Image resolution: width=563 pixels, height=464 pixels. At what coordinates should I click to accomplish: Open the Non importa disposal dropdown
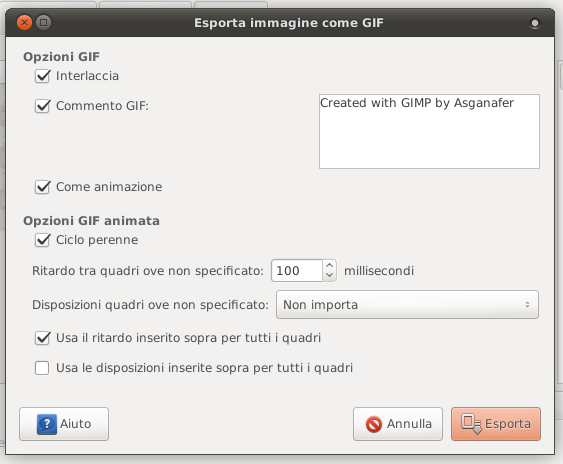coord(407,305)
